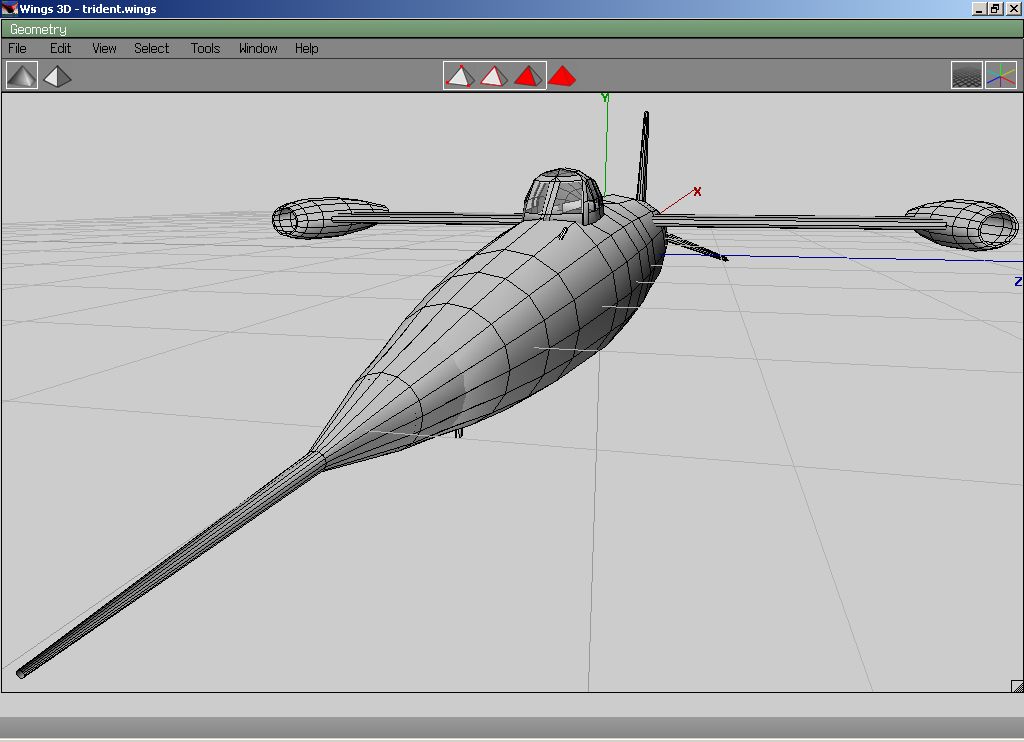Click the blue Z axis label

click(1018, 282)
